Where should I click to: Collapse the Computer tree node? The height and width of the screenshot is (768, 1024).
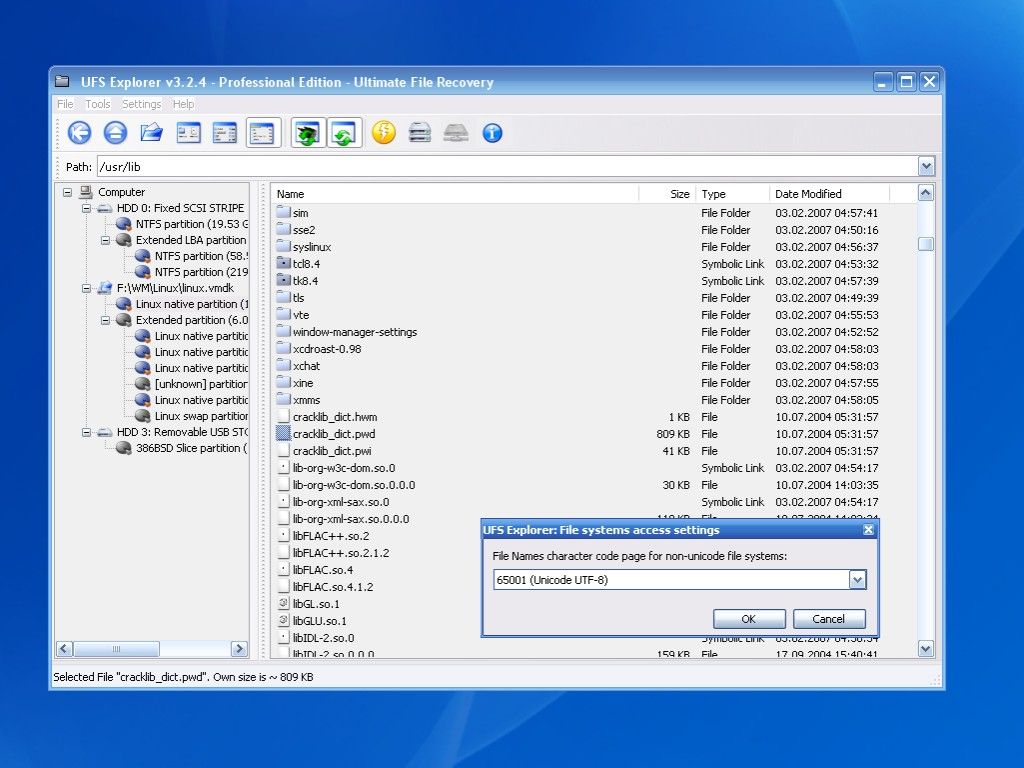[x=67, y=192]
